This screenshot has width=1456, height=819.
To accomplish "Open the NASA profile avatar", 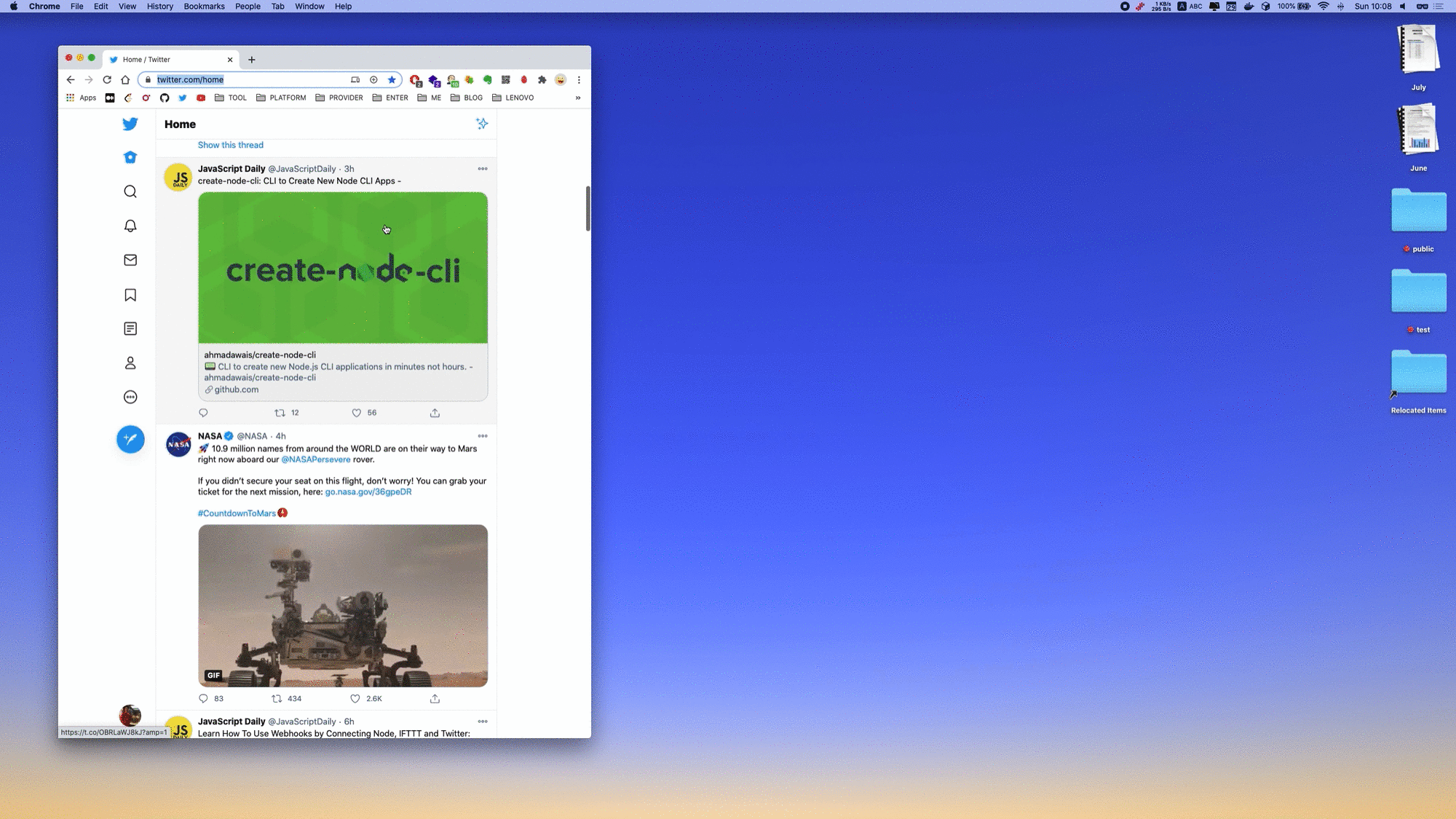I will [x=178, y=444].
